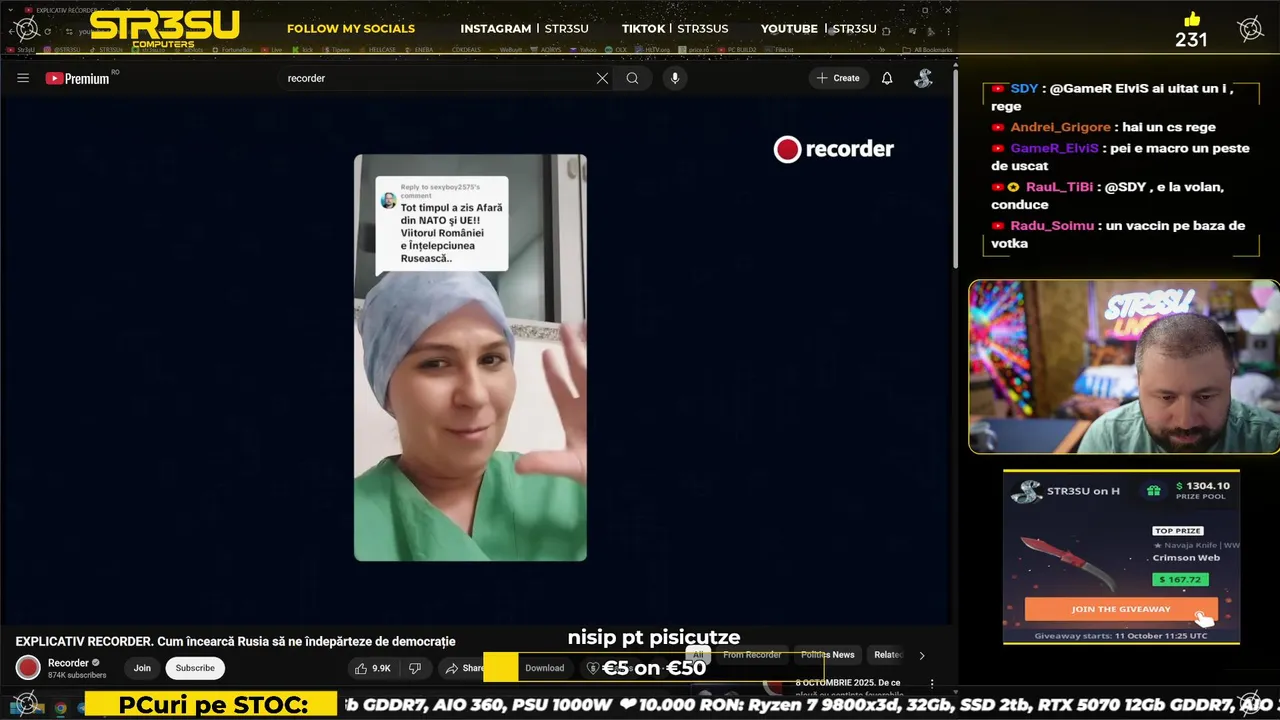This screenshot has height=720, width=1280.
Task: Click the Chrome icon in the taskbar
Action: pos(60,708)
